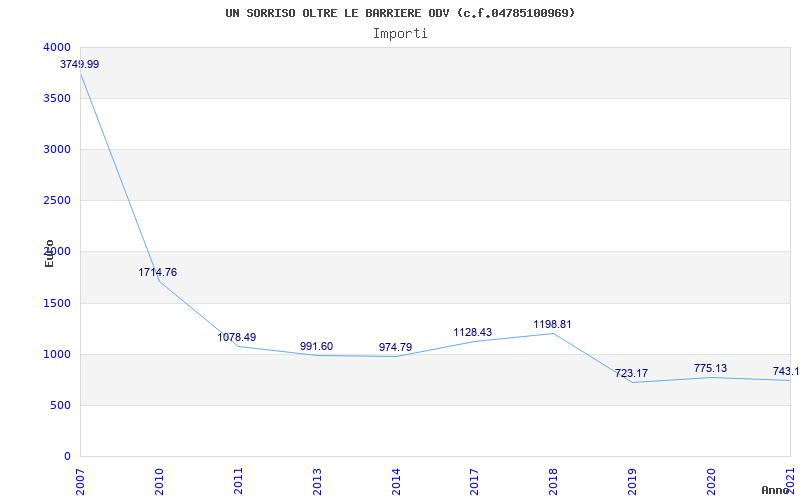This screenshot has height=500, width=800.
Task: Click the 2018 x-axis year label
Action: pyautogui.click(x=553, y=482)
